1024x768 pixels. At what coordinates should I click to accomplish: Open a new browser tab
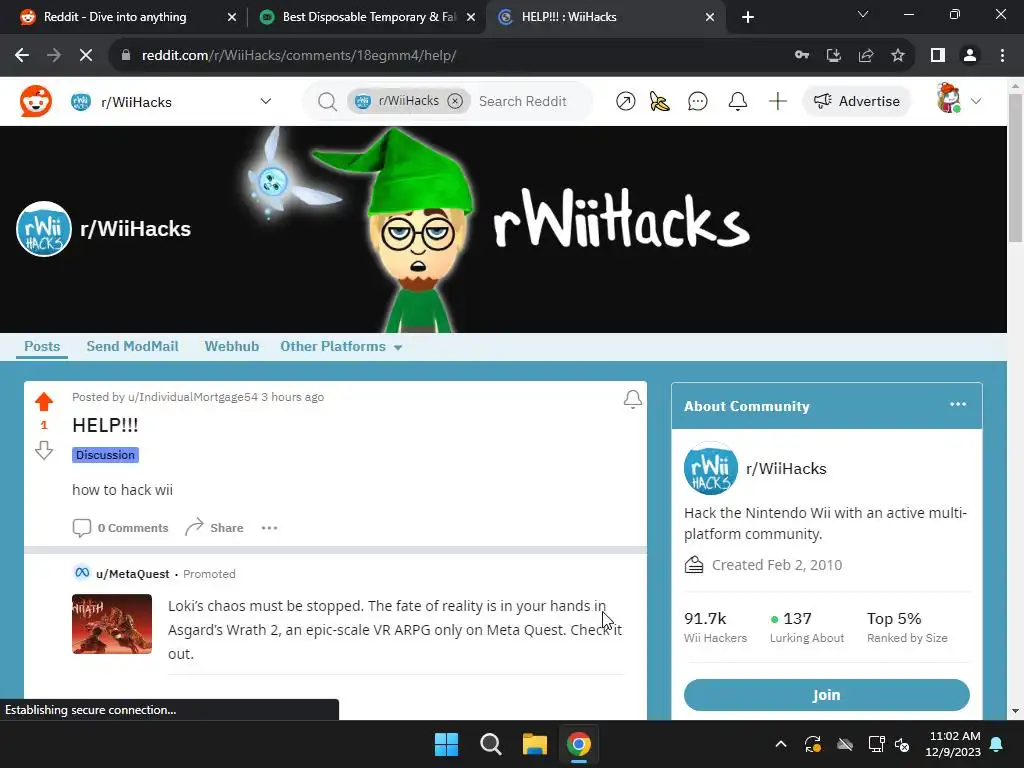(748, 17)
